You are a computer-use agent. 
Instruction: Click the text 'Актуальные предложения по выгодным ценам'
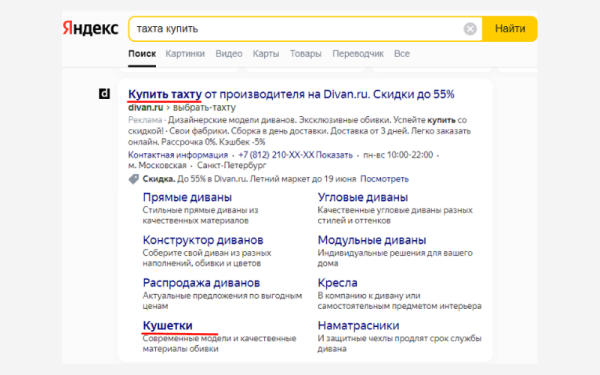pos(222,301)
